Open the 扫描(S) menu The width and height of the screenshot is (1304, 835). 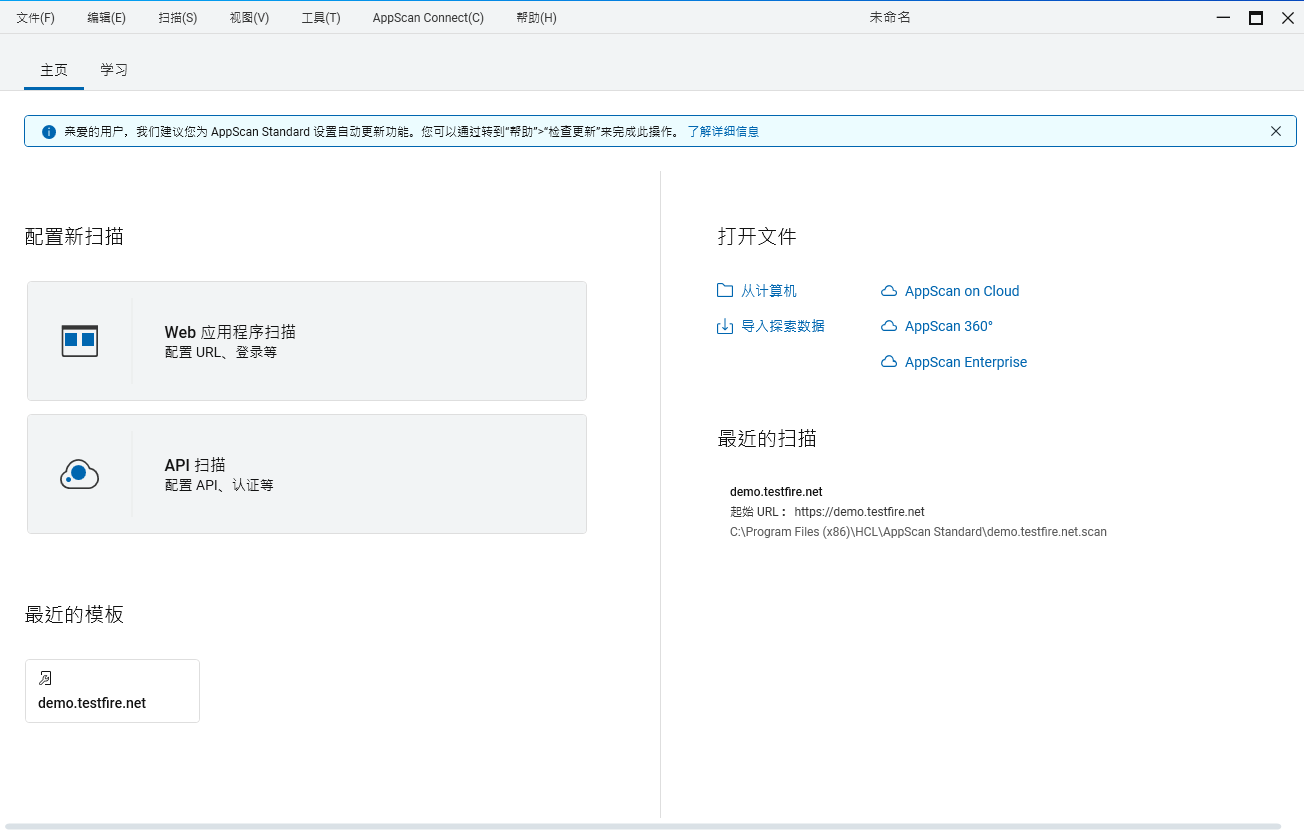[x=177, y=18]
